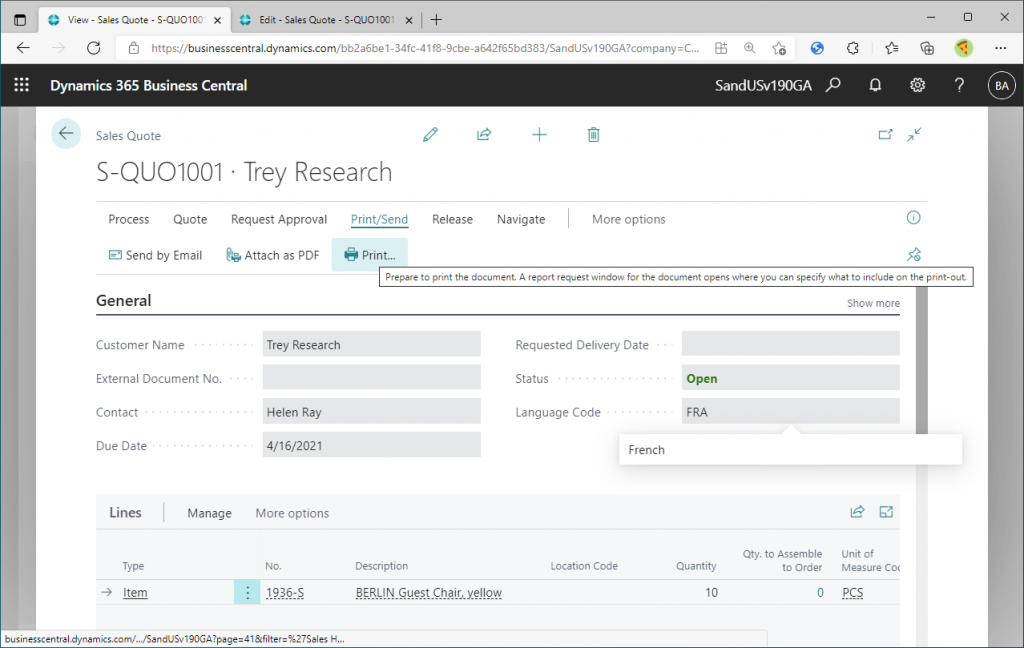Click the Language Code field FRA

[791, 412]
